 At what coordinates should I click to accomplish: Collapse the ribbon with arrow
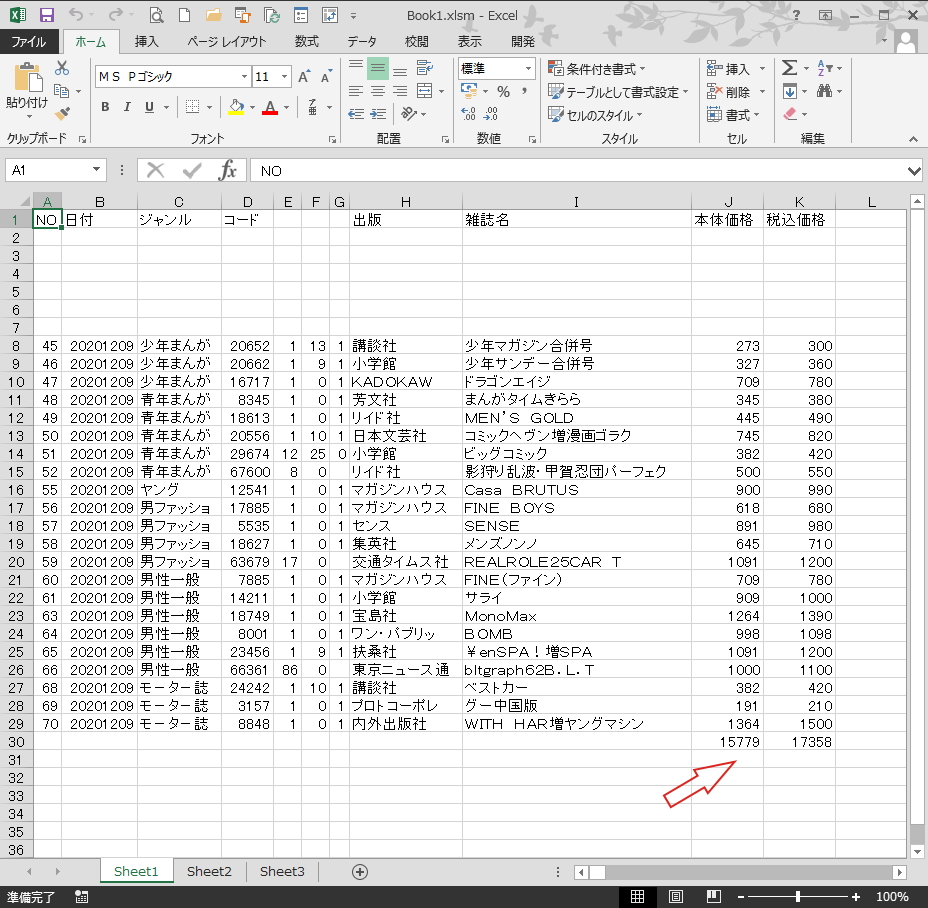click(x=913, y=139)
